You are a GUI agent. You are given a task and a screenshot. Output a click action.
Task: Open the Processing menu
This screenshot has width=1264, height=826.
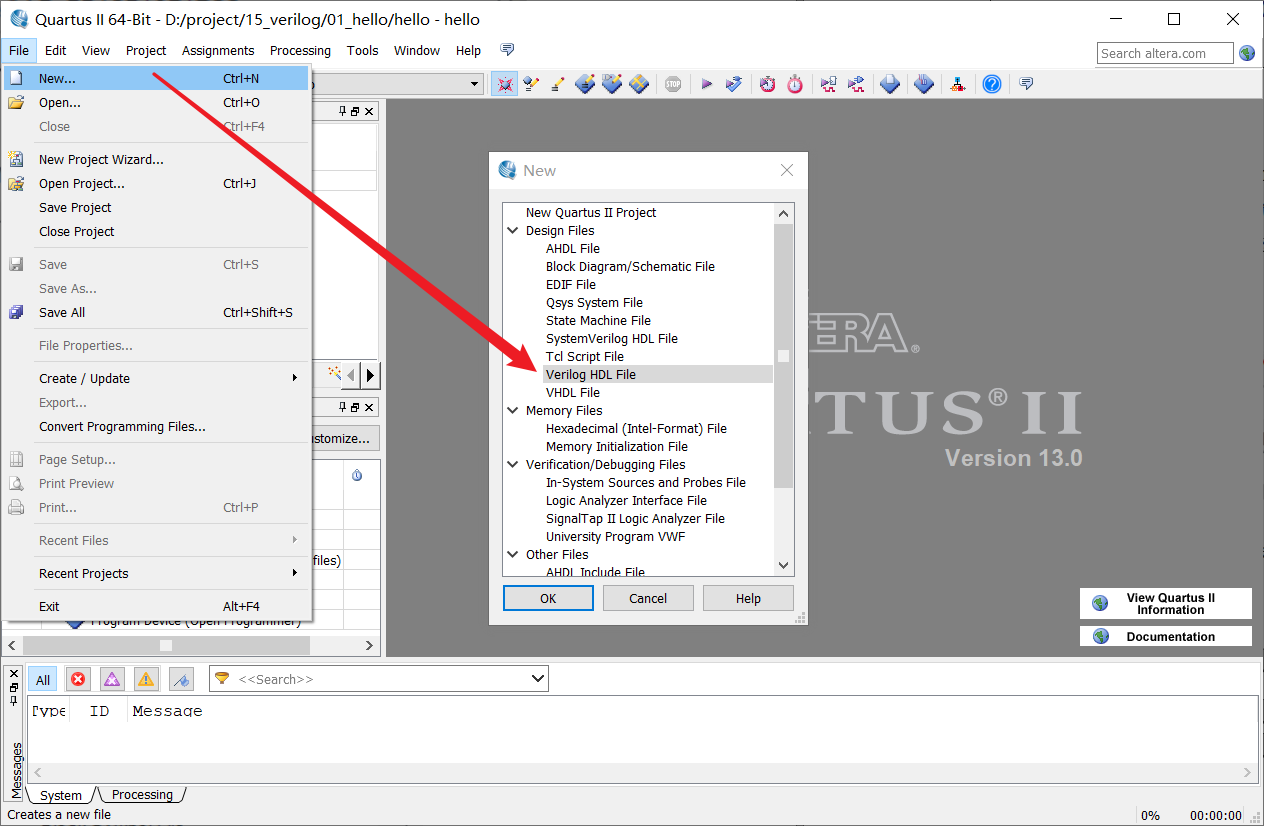point(300,50)
